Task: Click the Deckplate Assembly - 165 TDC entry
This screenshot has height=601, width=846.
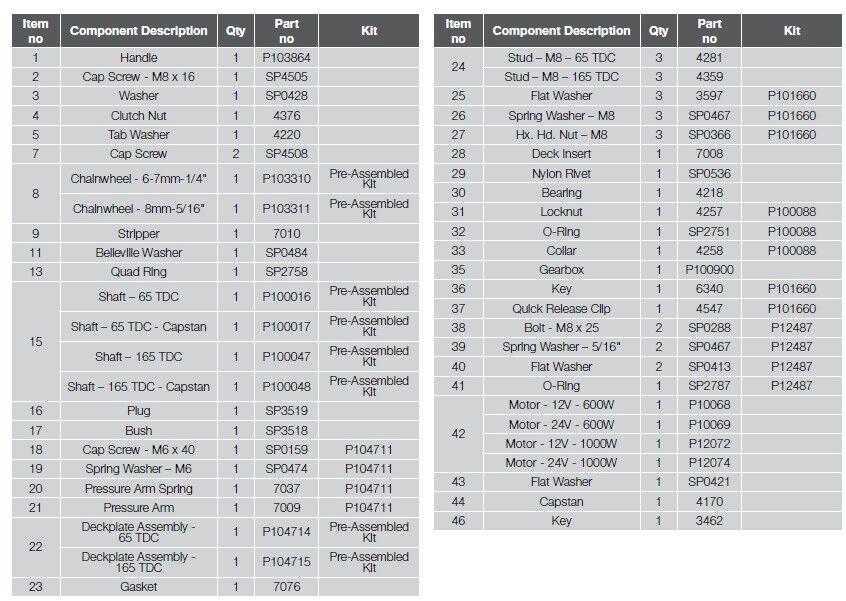Action: click(x=139, y=562)
